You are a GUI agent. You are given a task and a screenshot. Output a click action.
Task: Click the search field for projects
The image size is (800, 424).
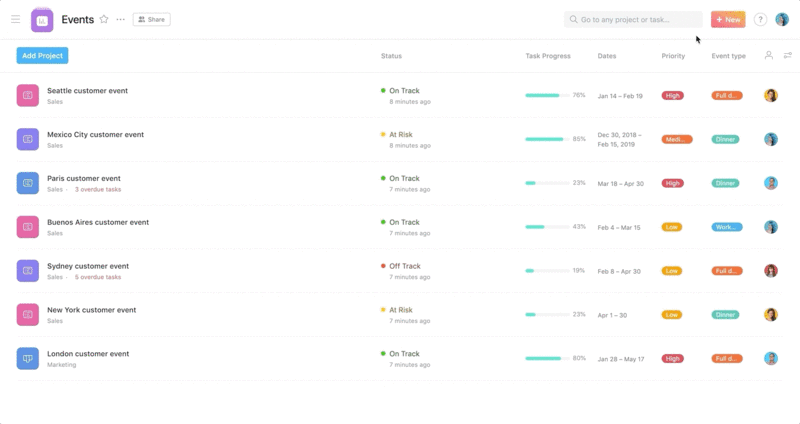point(633,19)
